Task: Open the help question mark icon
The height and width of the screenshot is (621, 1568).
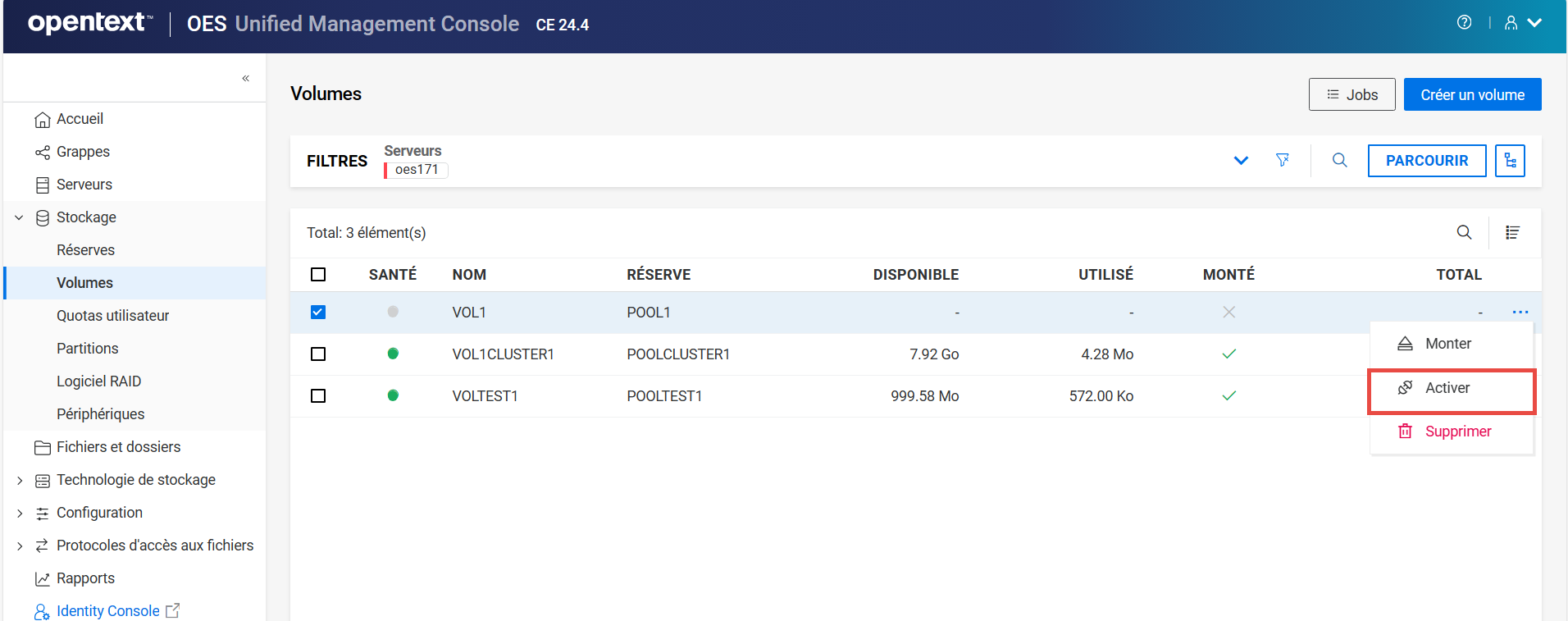Action: click(x=1464, y=23)
